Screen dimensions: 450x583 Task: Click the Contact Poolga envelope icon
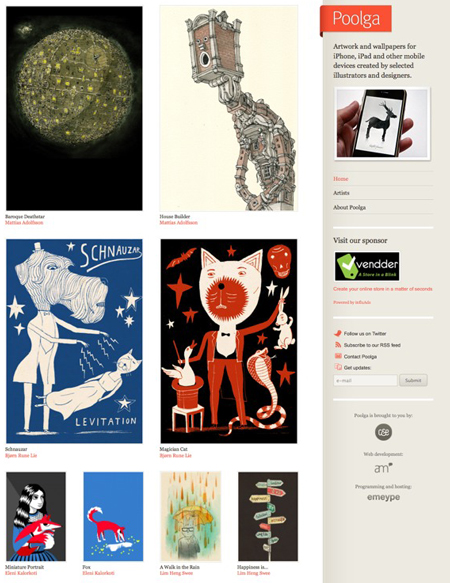coord(338,356)
